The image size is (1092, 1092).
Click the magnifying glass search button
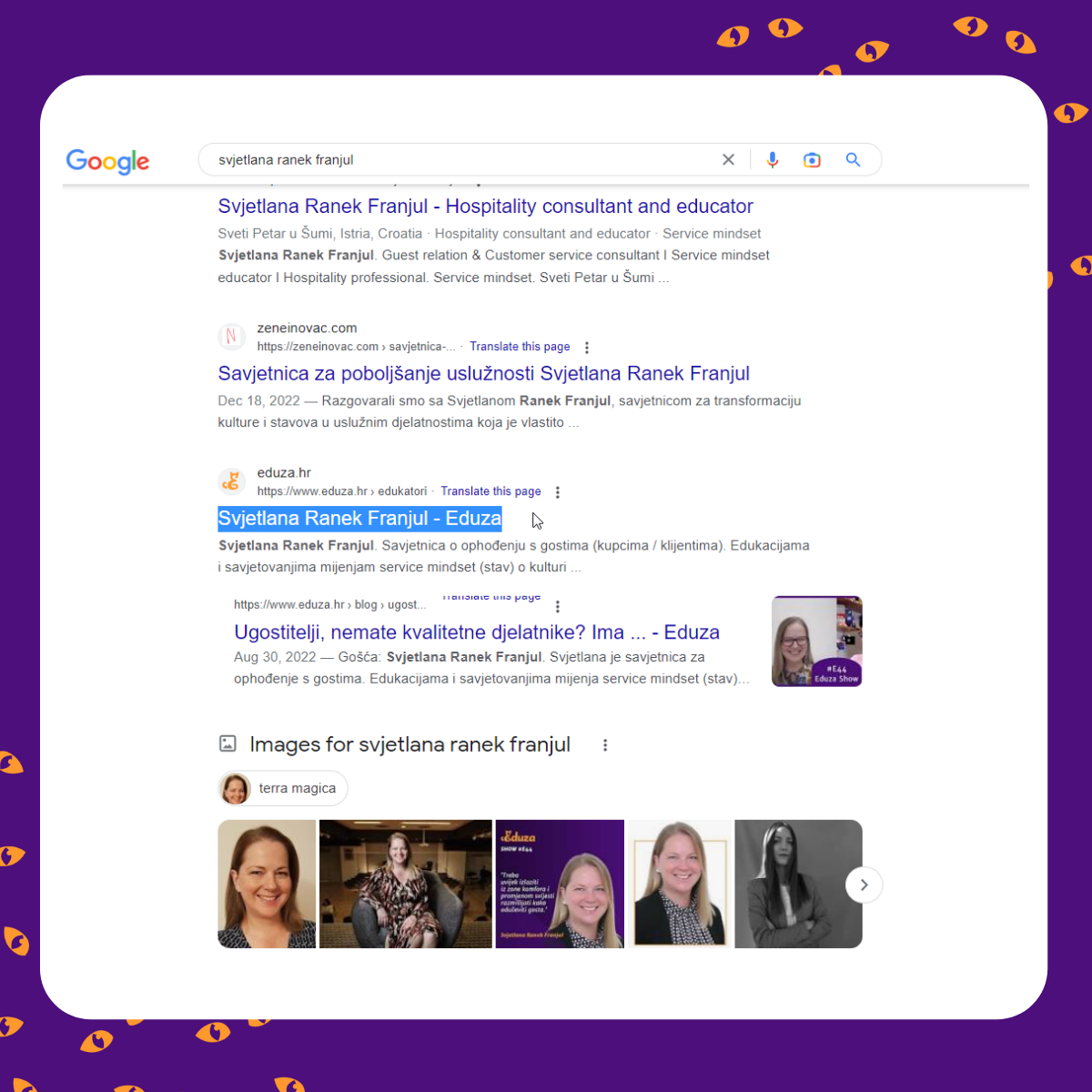(853, 159)
